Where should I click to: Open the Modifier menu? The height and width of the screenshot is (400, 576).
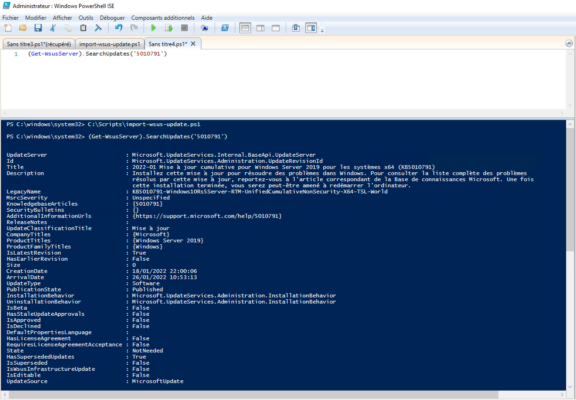pos(36,18)
